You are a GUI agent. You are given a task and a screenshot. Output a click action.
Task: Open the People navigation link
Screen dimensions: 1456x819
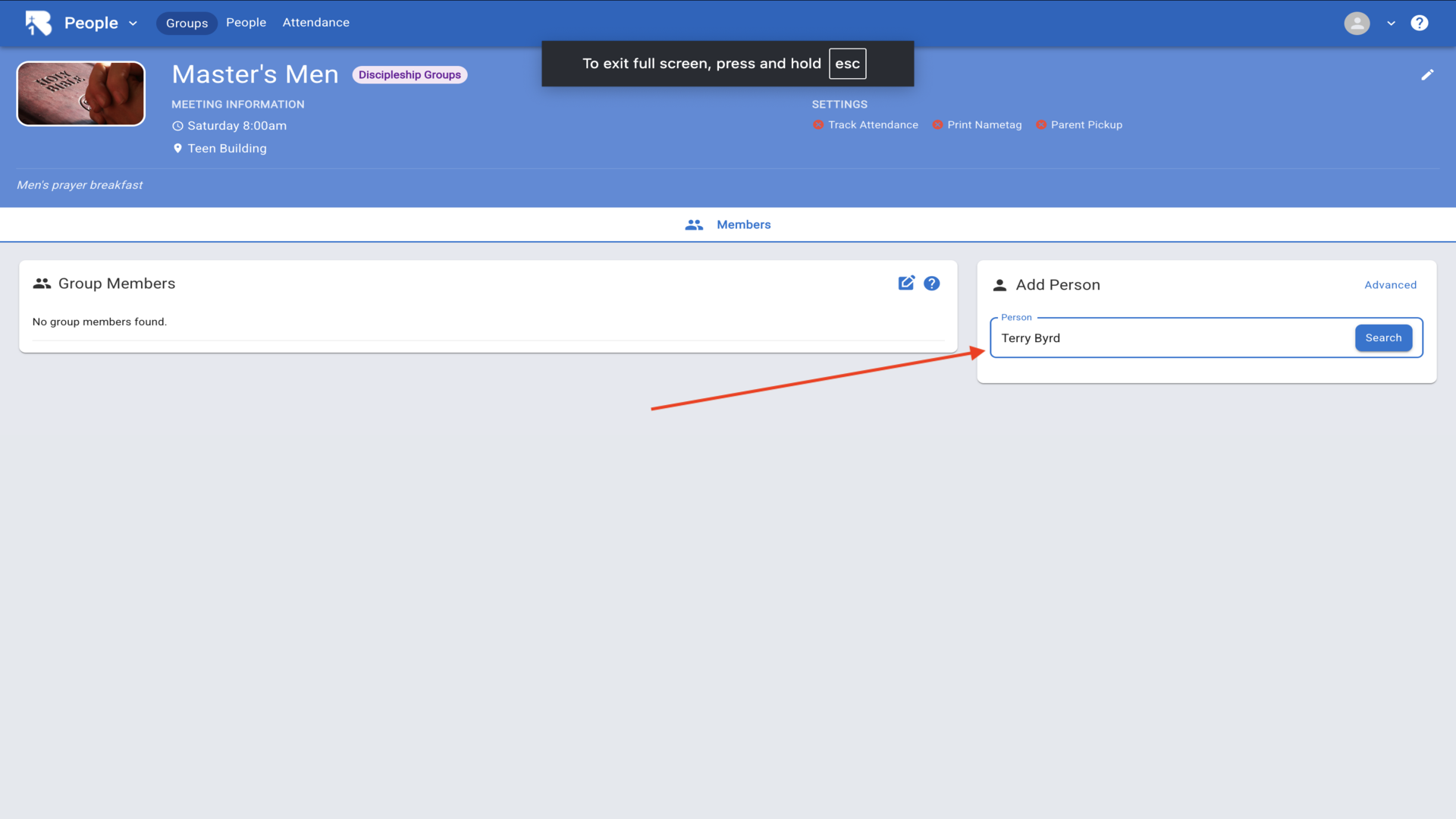(246, 23)
